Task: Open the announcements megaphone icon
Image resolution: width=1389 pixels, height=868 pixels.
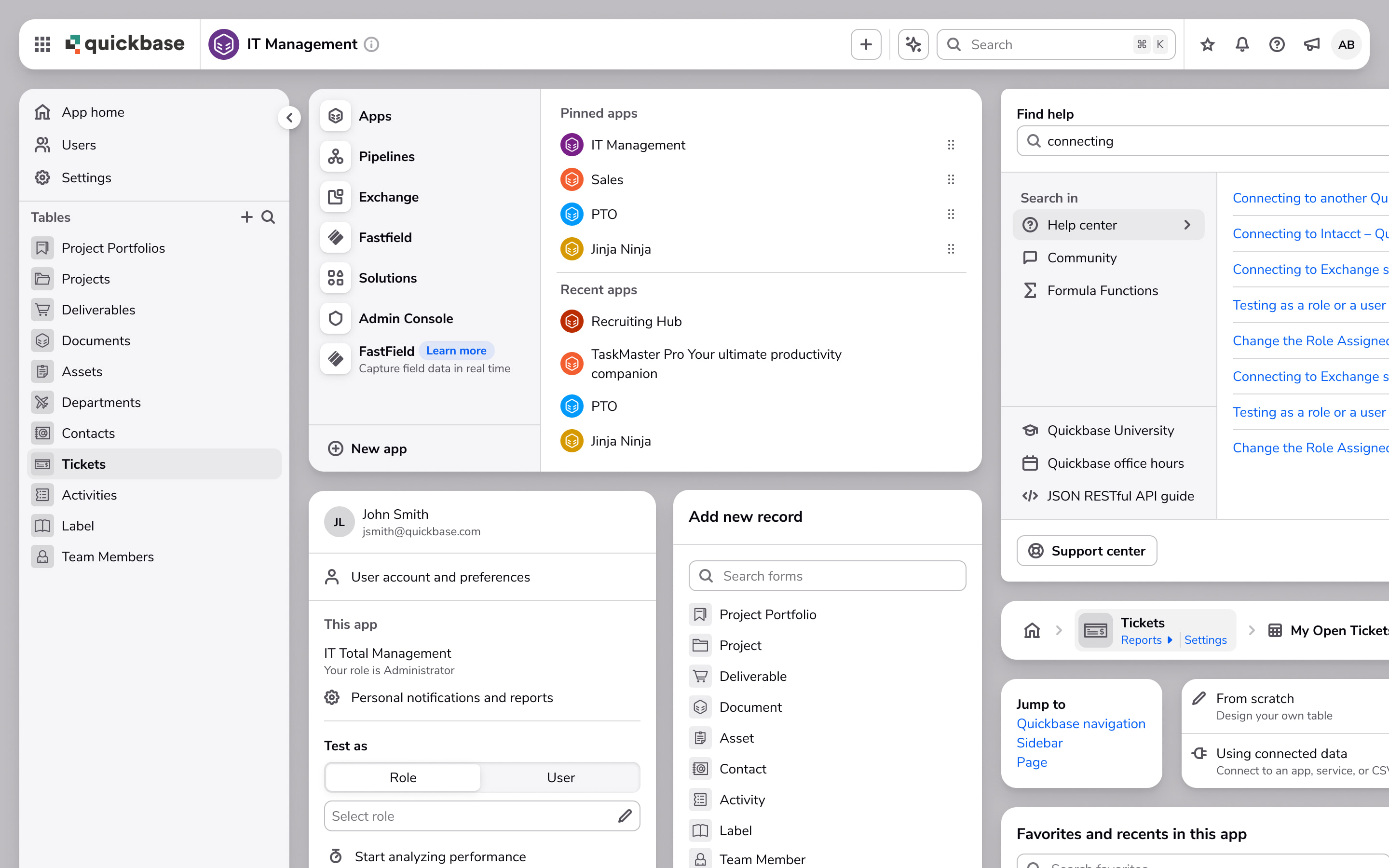Action: (1311, 44)
